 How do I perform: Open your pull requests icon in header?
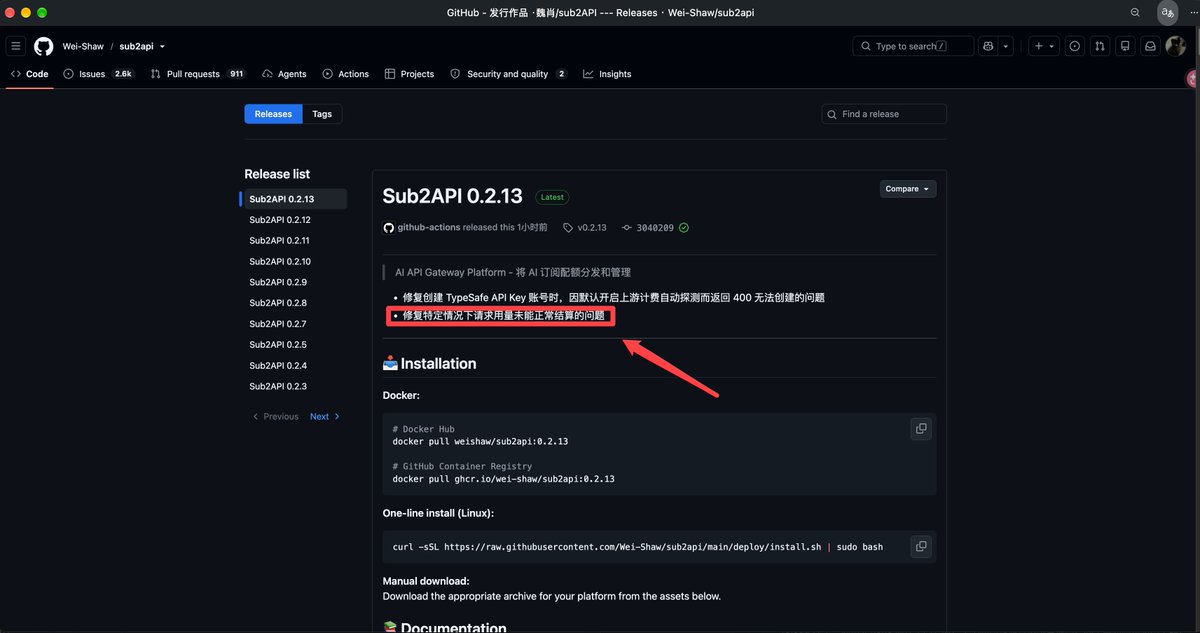pyautogui.click(x=1100, y=46)
